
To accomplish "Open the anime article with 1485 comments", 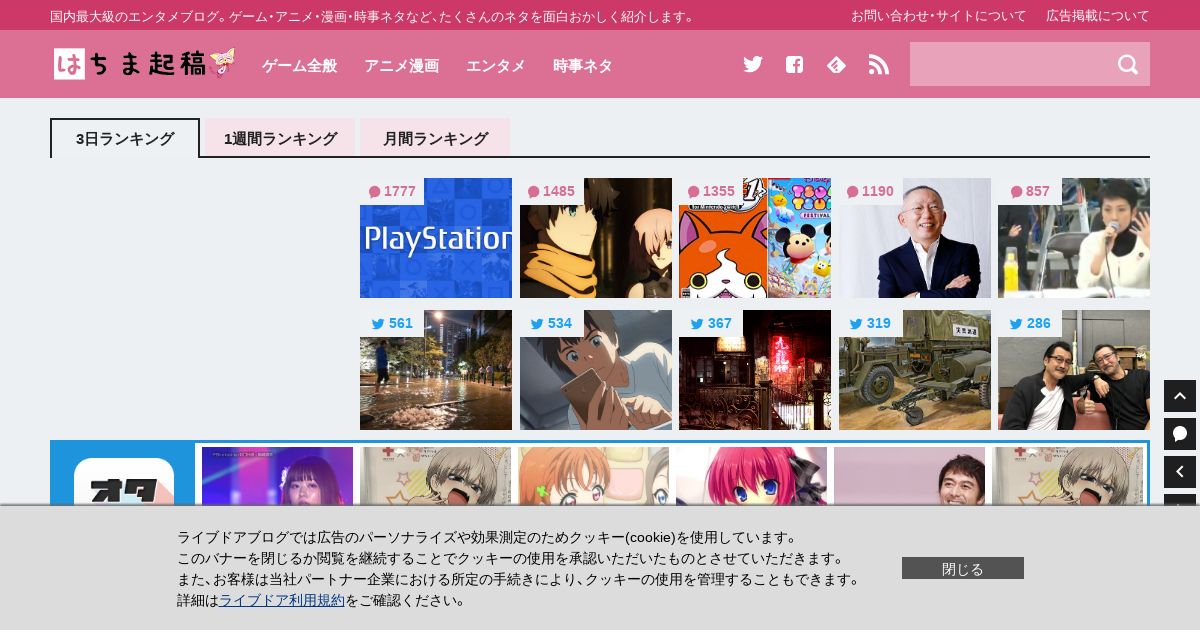I will point(596,238).
